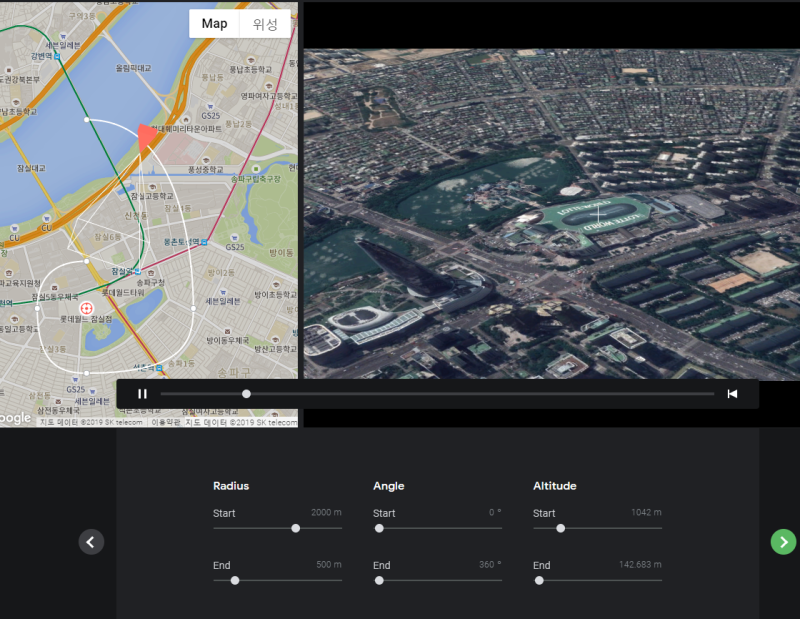Screen dimensions: 800x619
Task: Adjust the Altitude Start slider handle
Action: 561,528
